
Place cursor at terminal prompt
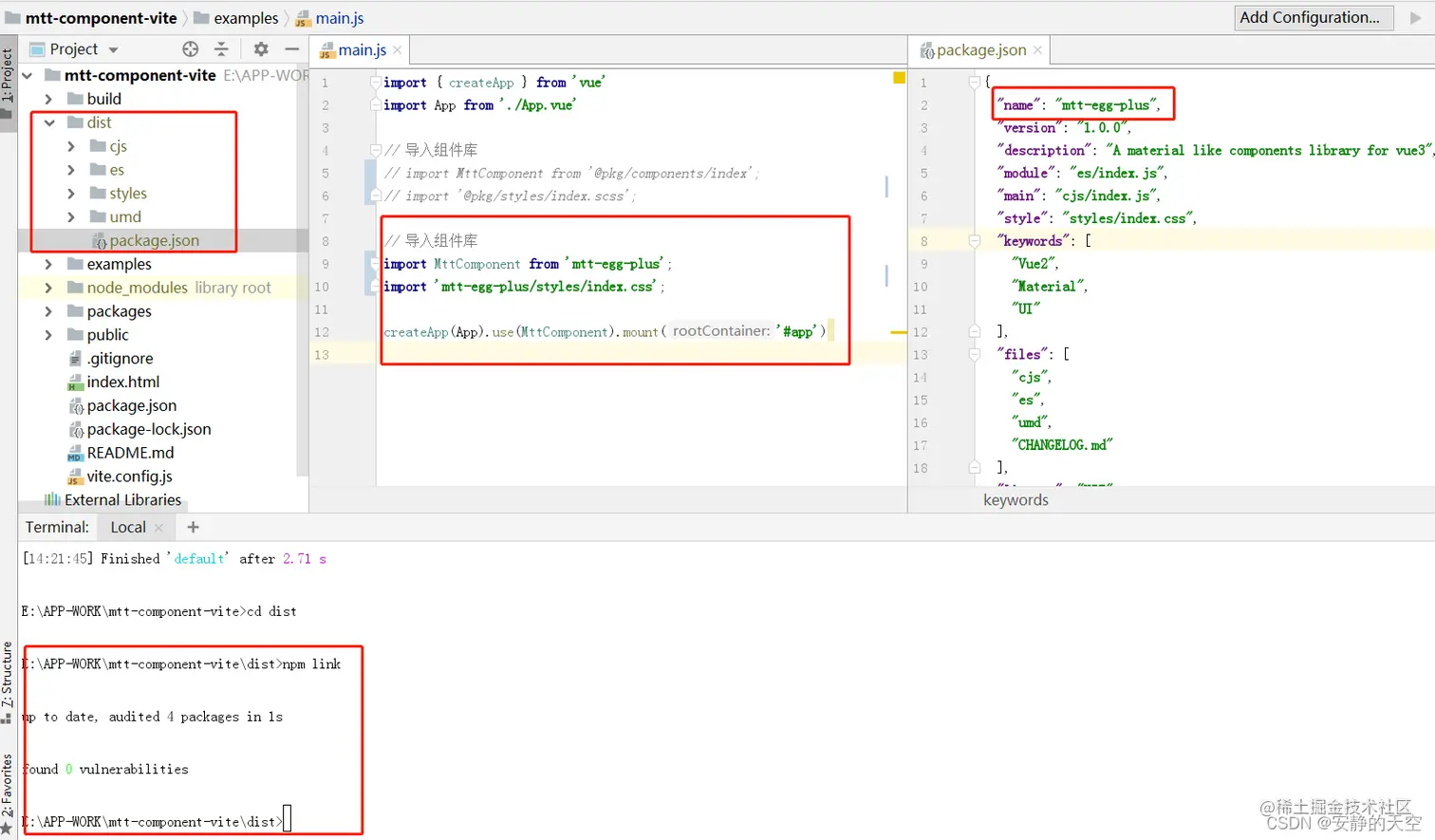[287, 819]
